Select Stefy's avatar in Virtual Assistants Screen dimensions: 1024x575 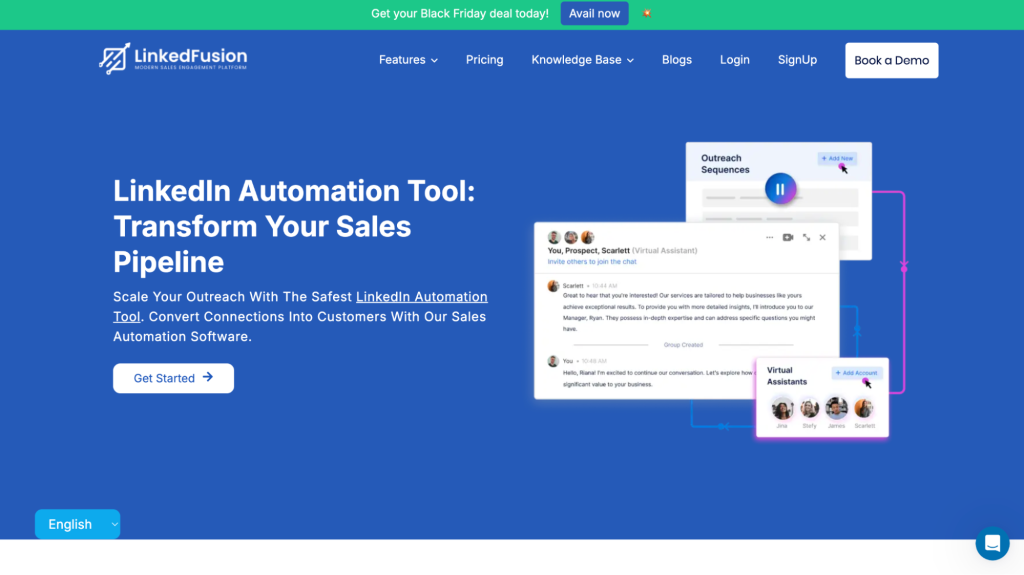coord(809,408)
